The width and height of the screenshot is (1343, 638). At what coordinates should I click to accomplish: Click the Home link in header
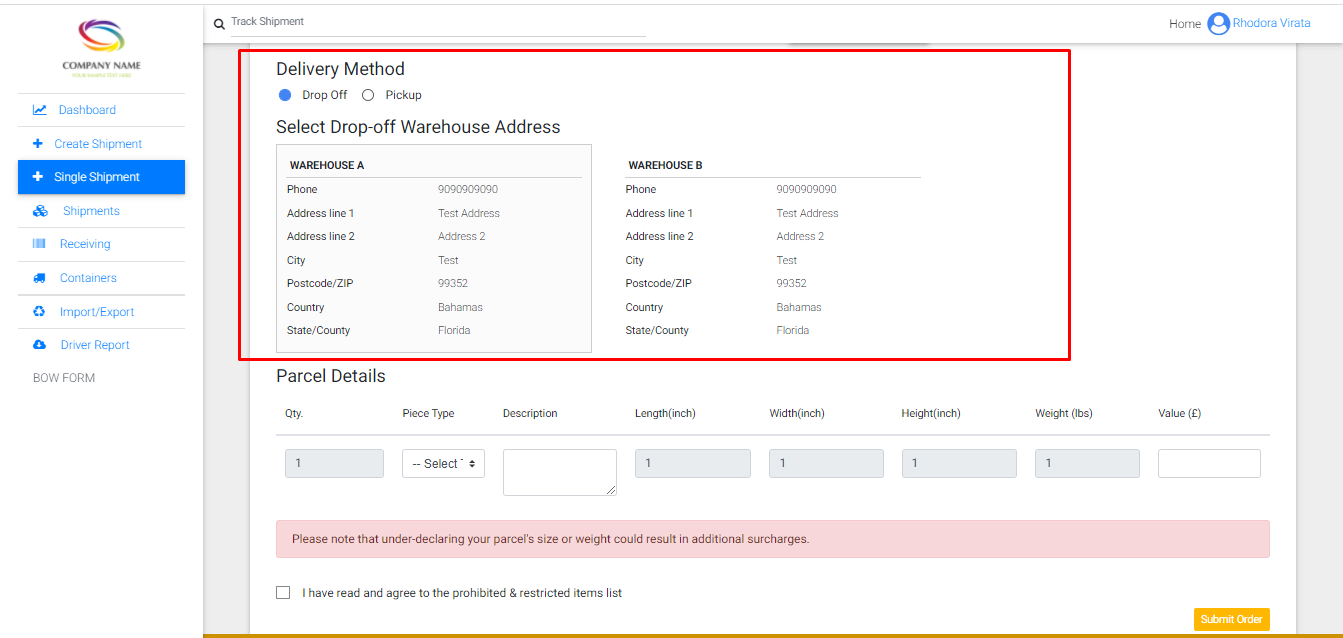point(1184,24)
